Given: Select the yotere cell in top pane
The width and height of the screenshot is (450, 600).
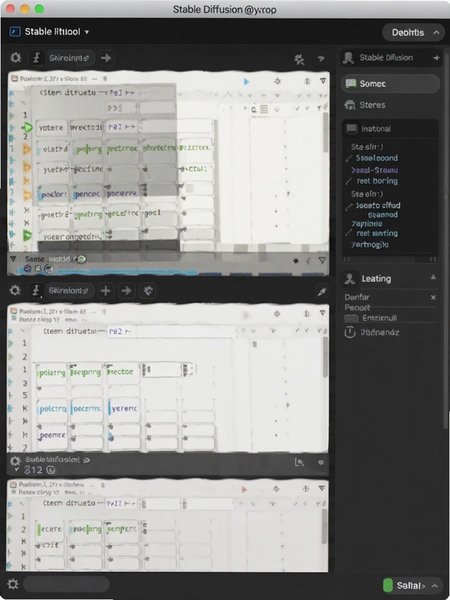Looking at the screenshot, I should 51,127.
